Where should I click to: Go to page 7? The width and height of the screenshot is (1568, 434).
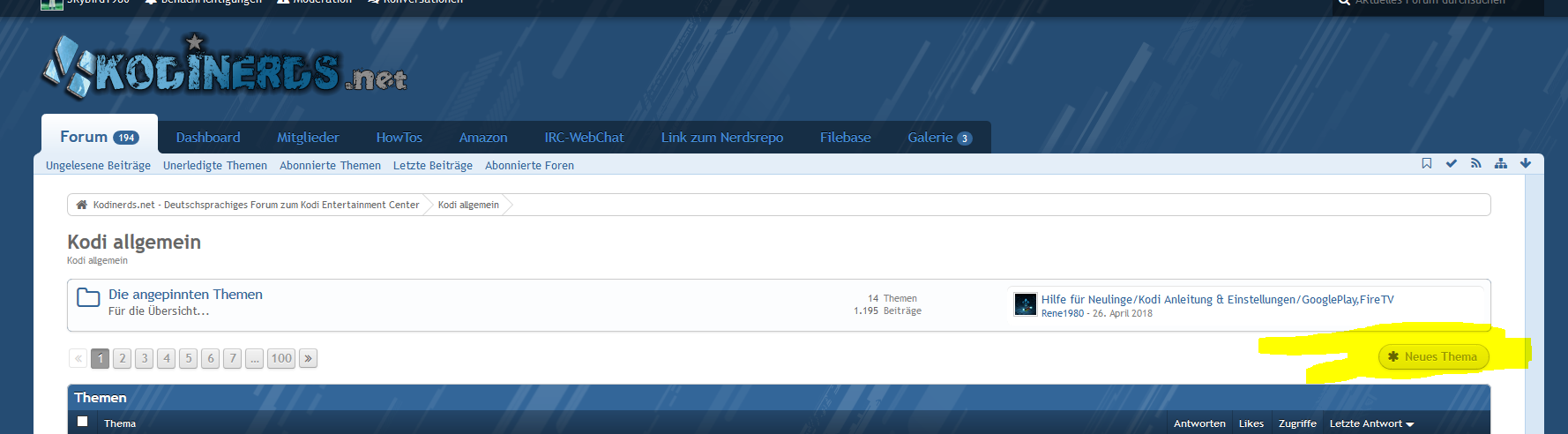point(233,358)
